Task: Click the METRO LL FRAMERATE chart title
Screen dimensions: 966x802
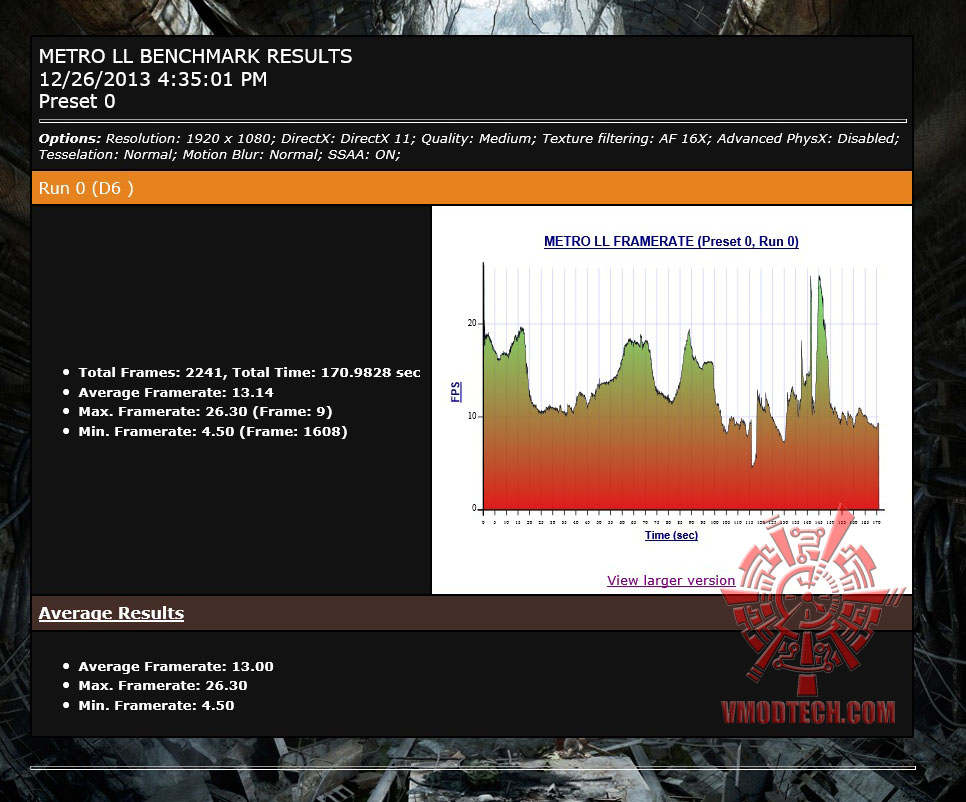Action: [x=671, y=241]
